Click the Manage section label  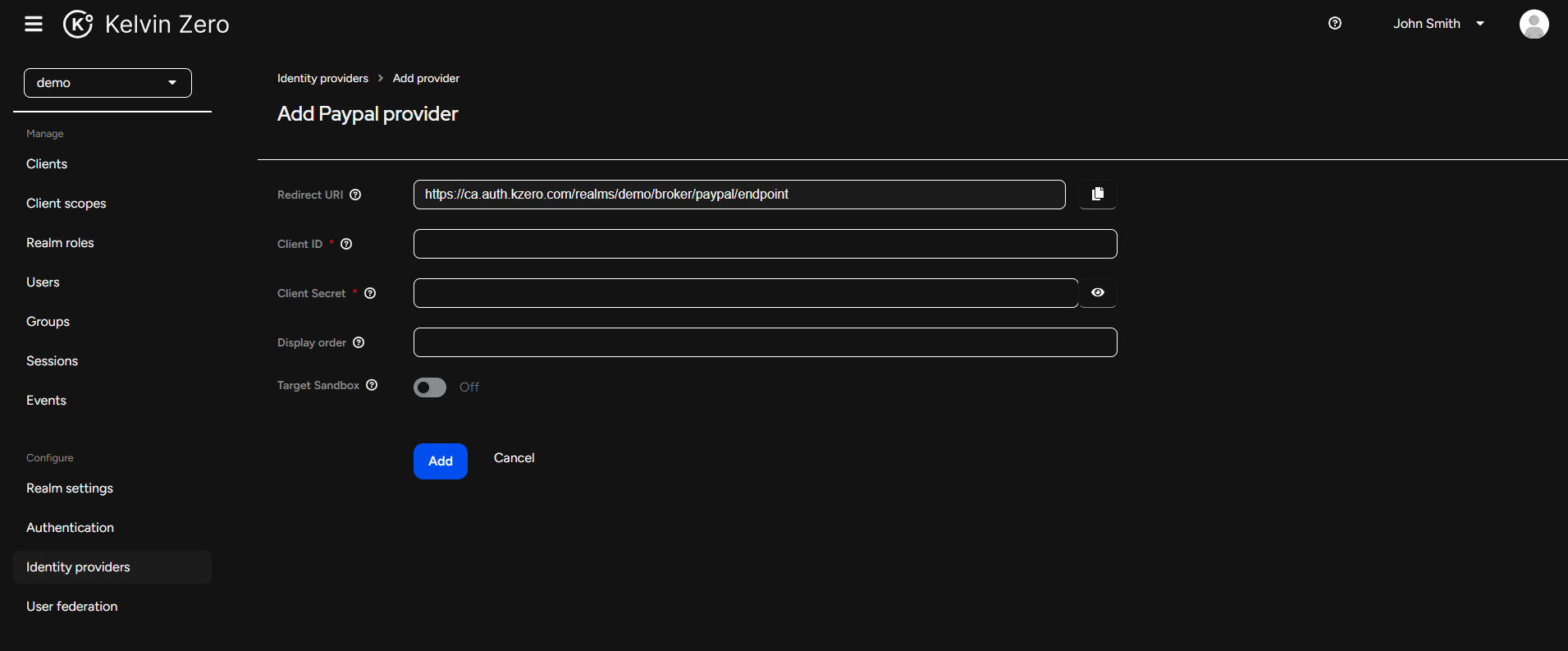pyautogui.click(x=45, y=134)
